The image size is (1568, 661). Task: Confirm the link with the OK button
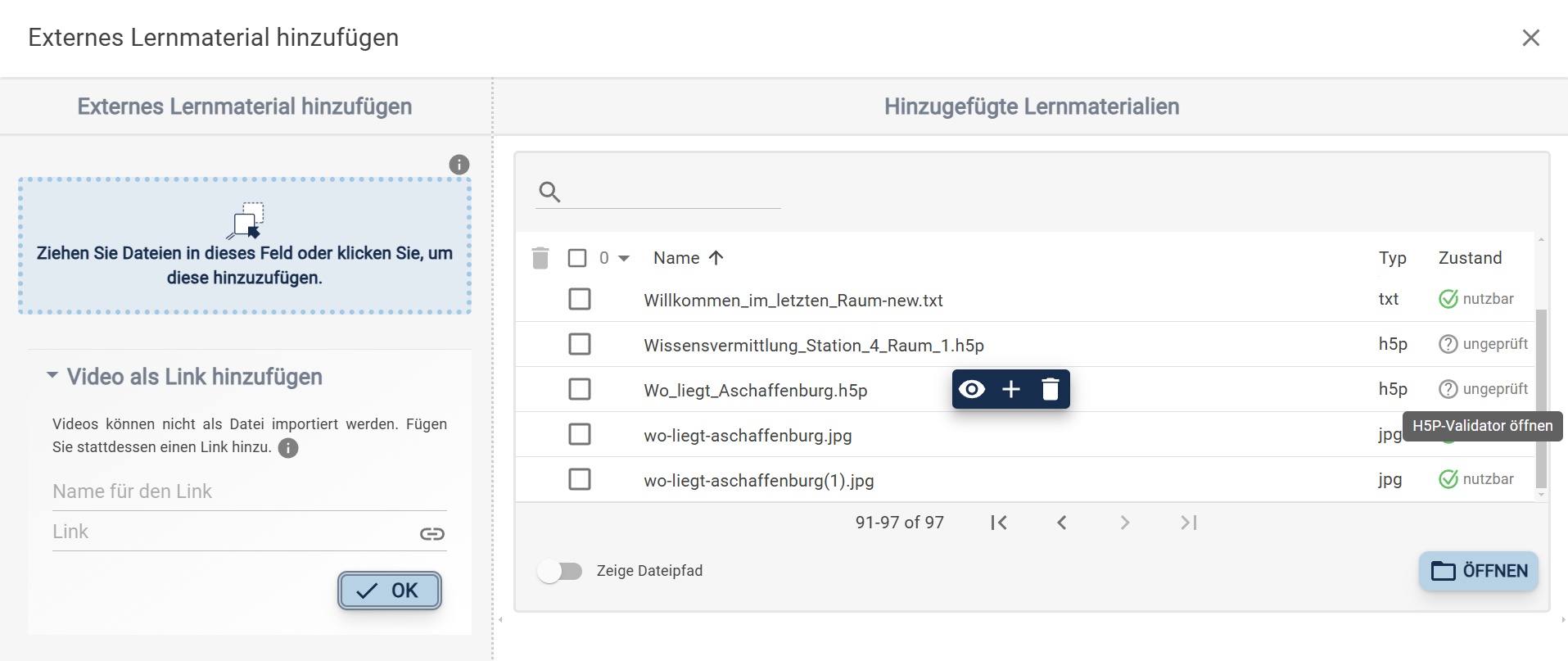point(390,591)
